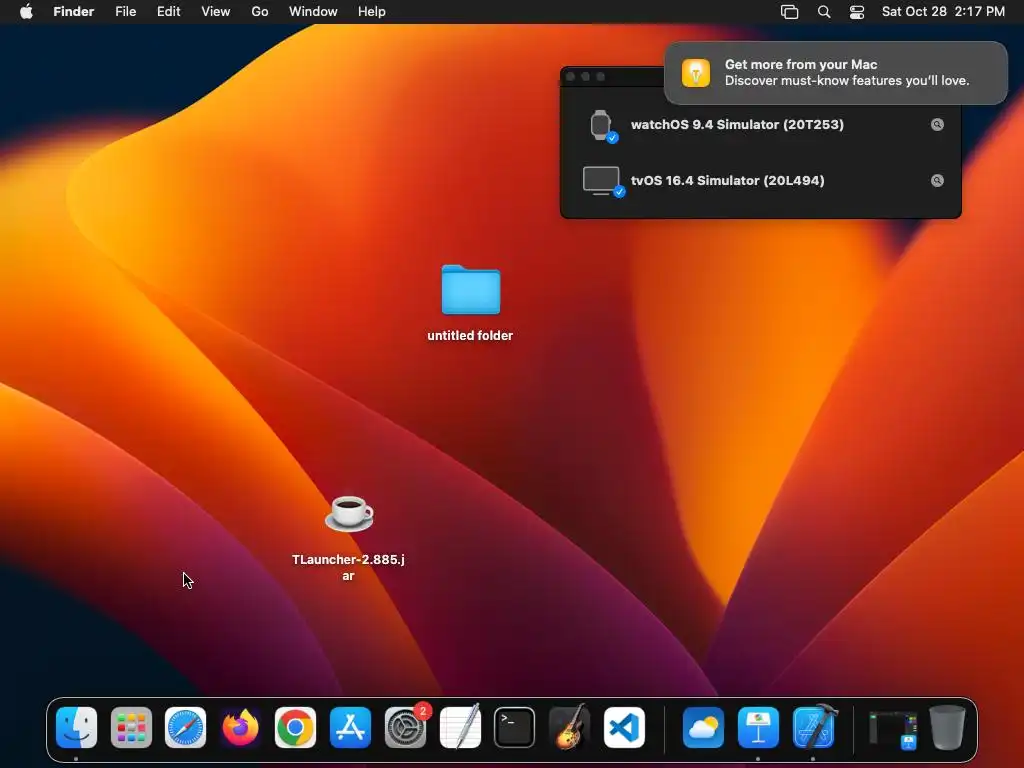Select the tvOS 16.4 Simulator row
Screen dimensions: 1024x768
(x=761, y=181)
